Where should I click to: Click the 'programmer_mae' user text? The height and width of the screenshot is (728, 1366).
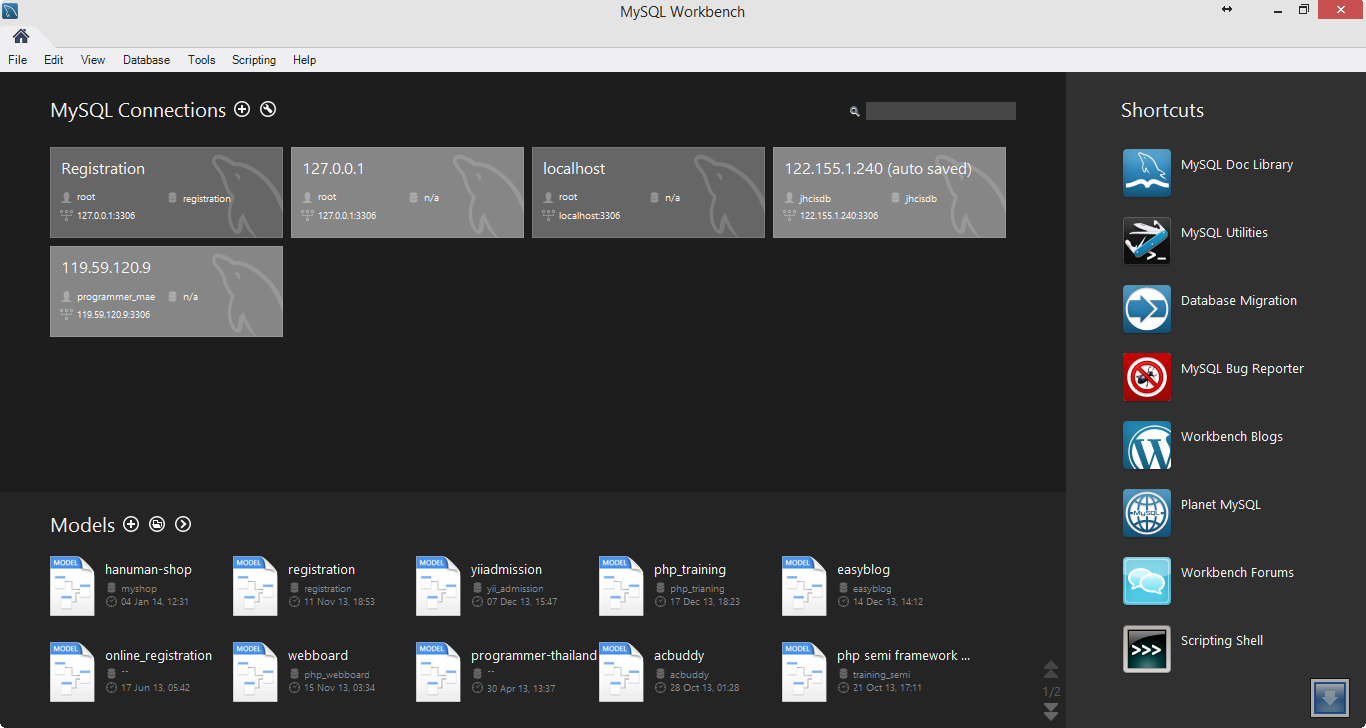[x=116, y=297]
